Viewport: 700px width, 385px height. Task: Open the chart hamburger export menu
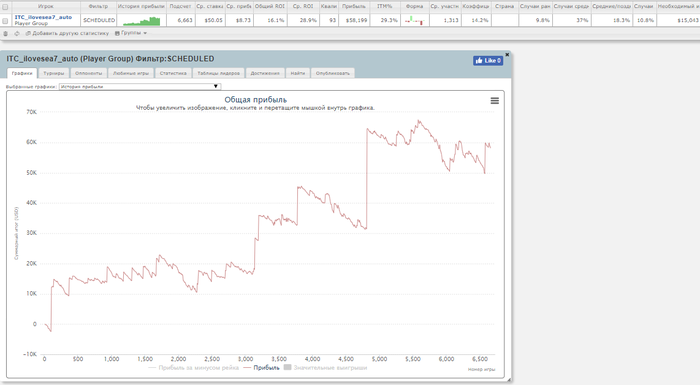(x=495, y=101)
